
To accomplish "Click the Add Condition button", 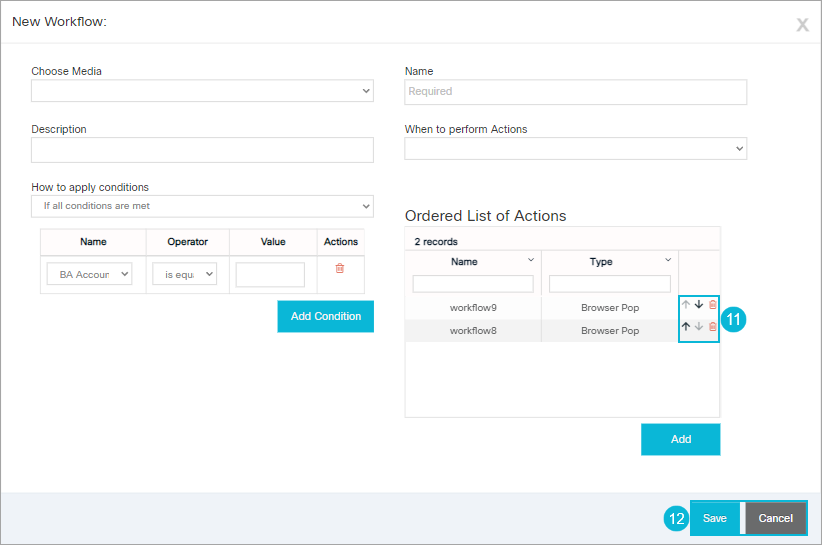I will pos(325,316).
